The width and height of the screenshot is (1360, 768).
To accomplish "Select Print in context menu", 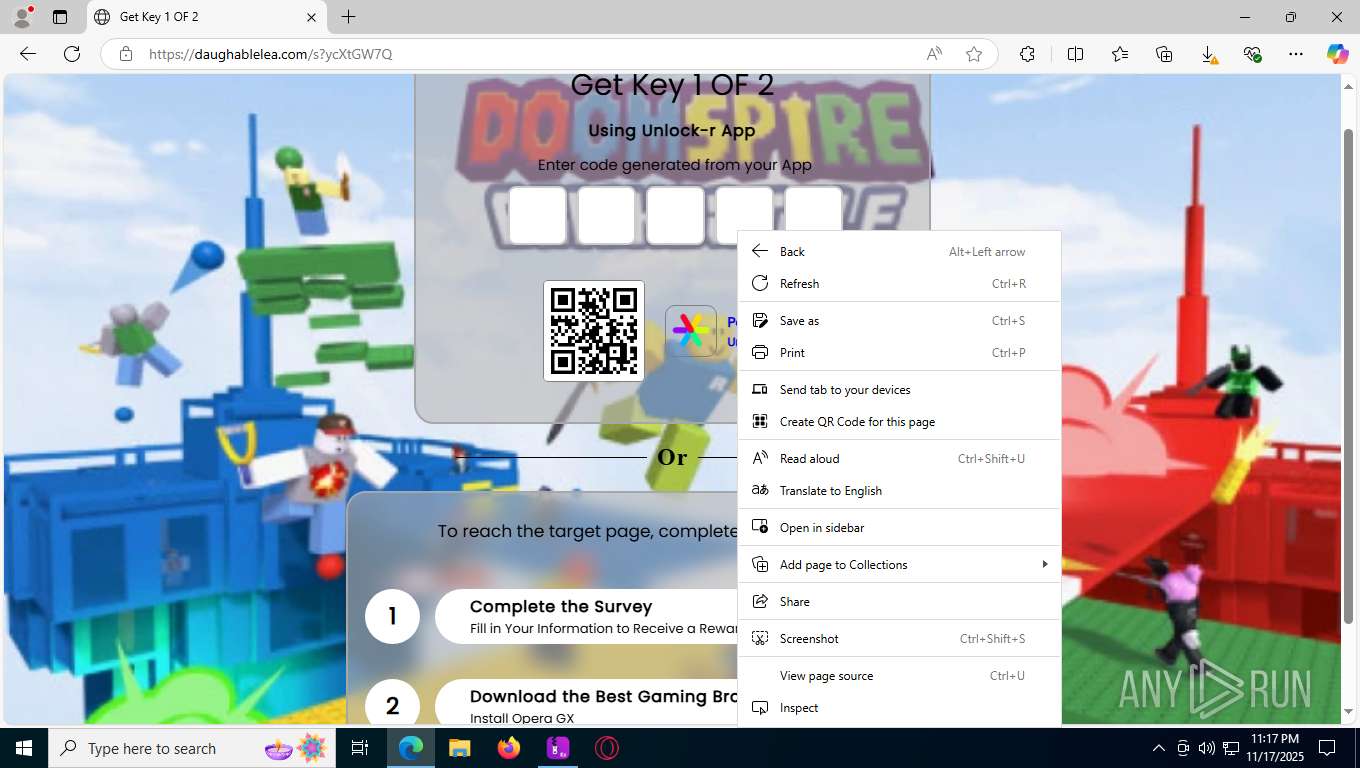I will pyautogui.click(x=899, y=353).
